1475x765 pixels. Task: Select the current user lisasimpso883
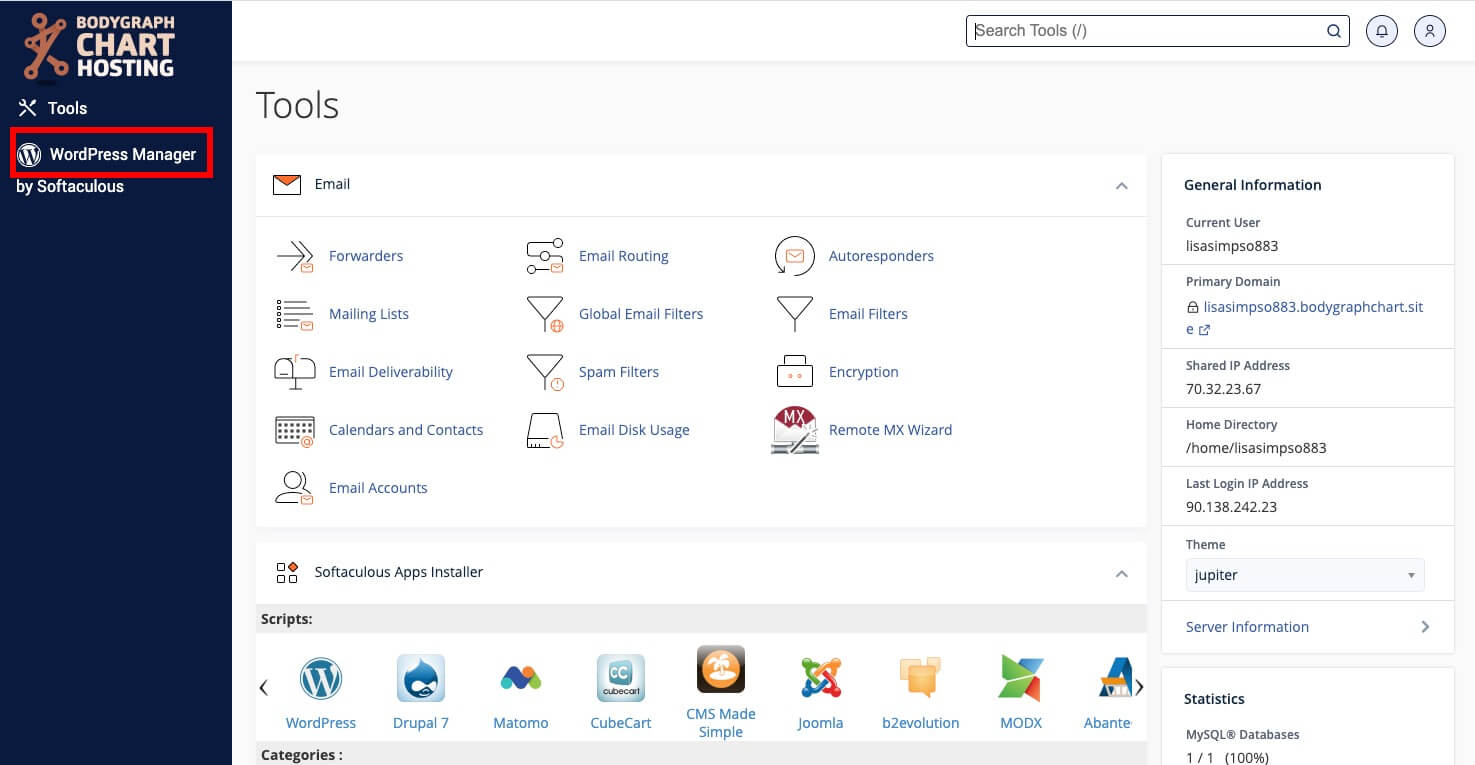(1232, 246)
